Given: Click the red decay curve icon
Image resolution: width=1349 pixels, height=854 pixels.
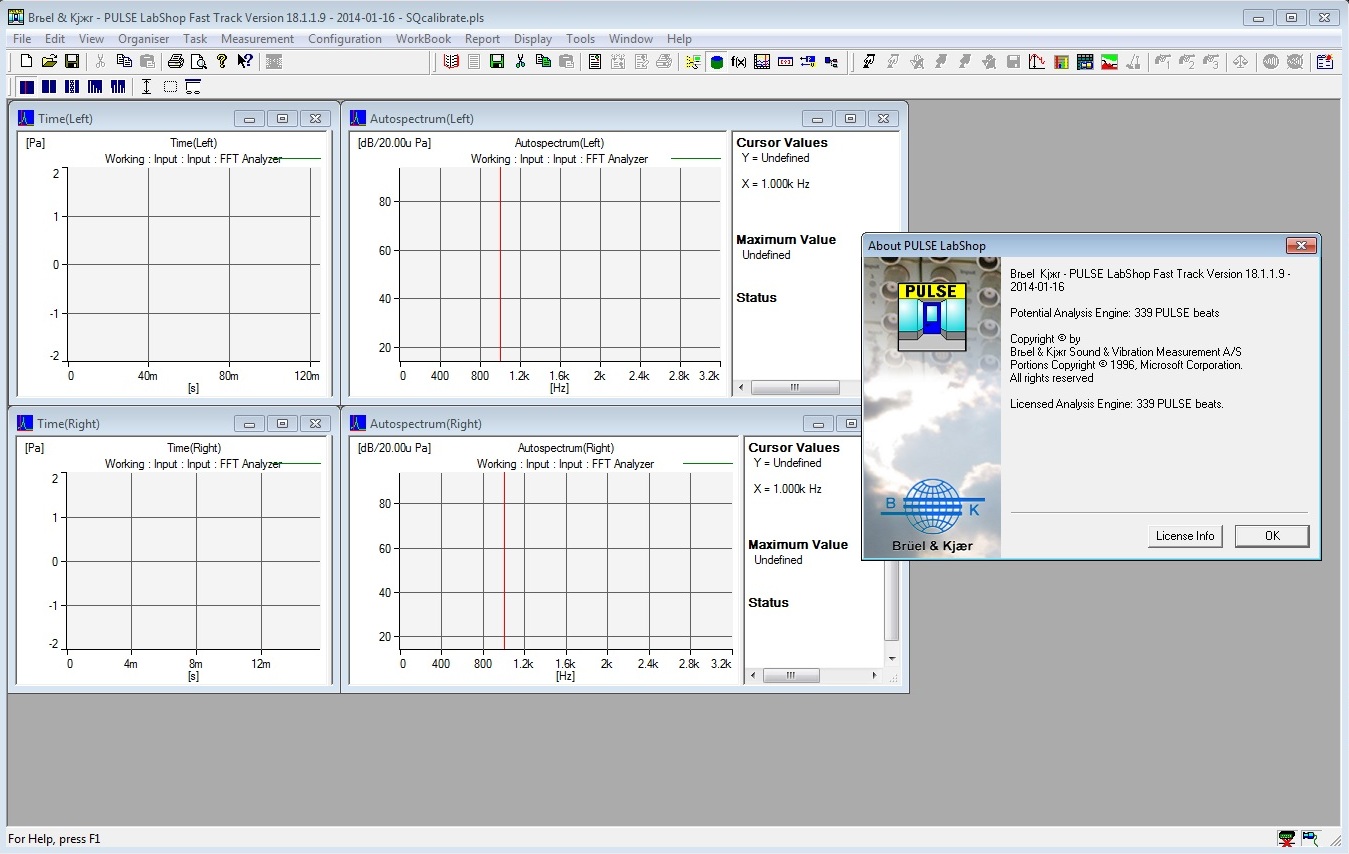Looking at the screenshot, I should 1036,62.
